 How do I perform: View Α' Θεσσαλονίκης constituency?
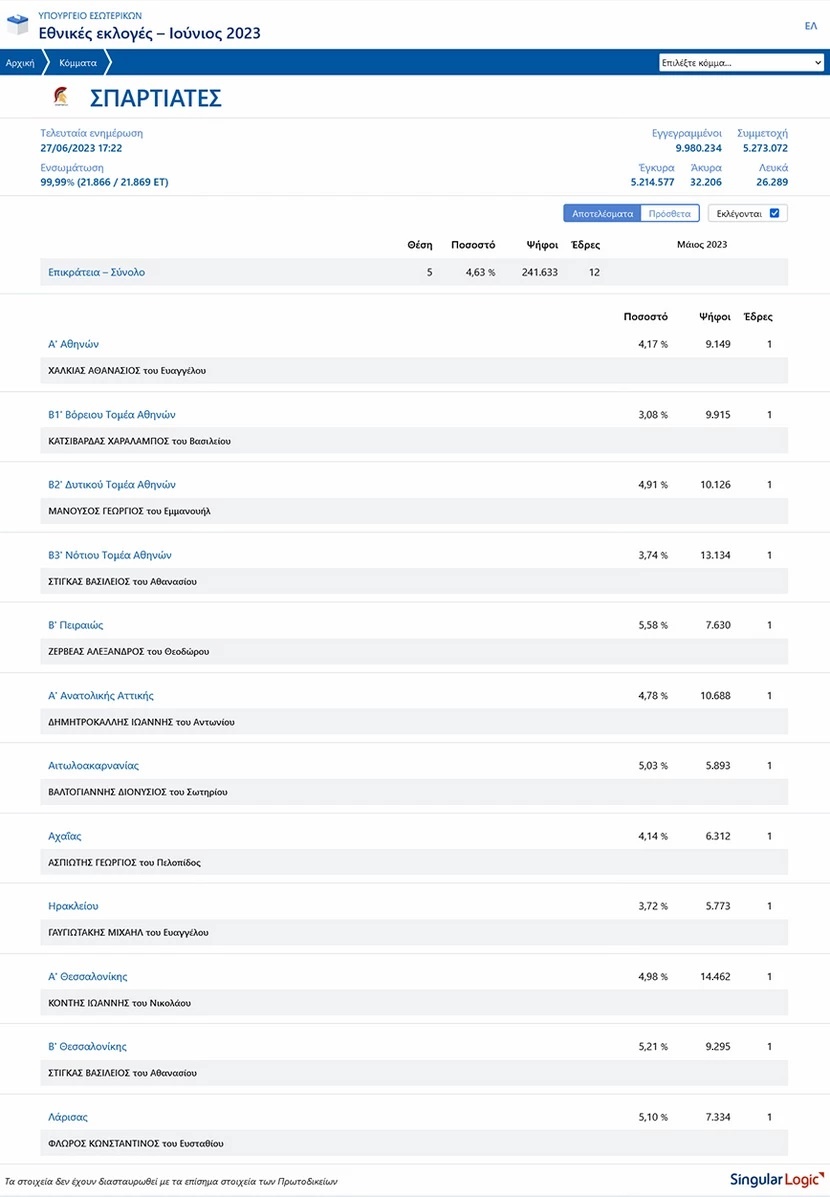tap(88, 977)
